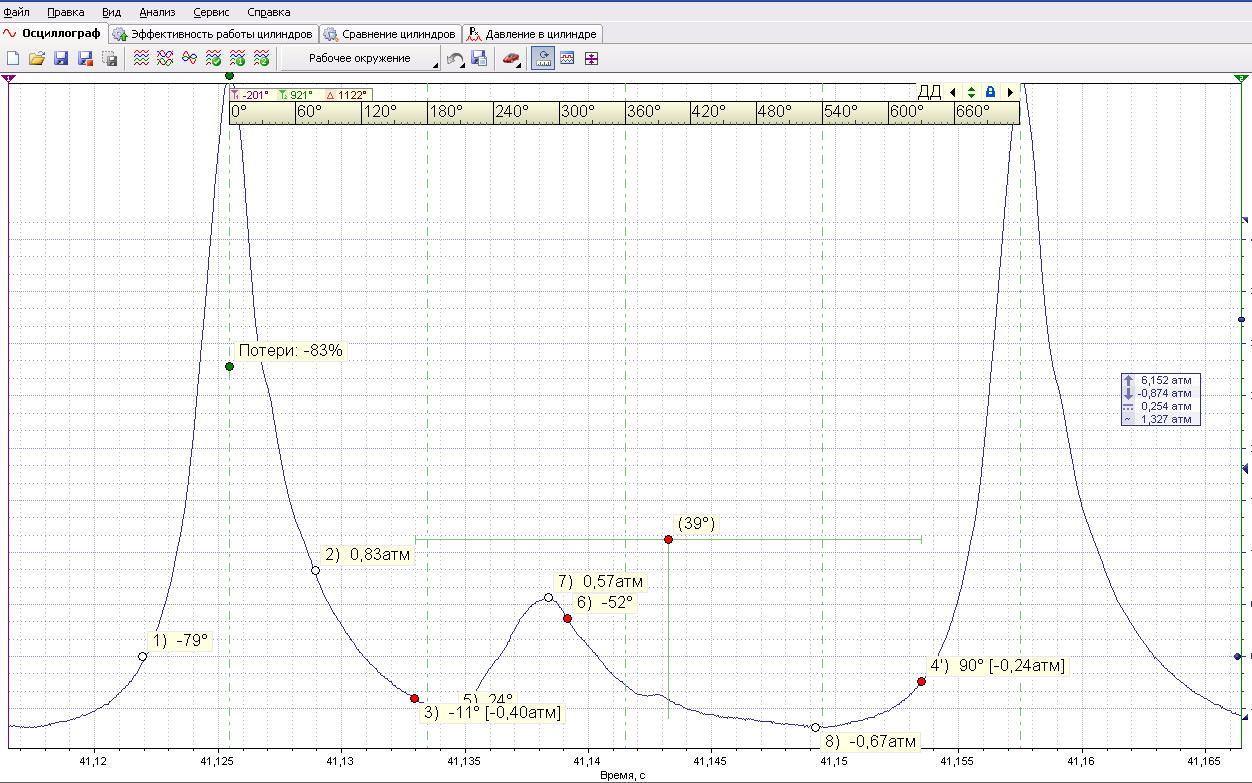This screenshot has height=783, width=1252.
Task: Click the red point labeled (39°)
Action: coord(668,540)
